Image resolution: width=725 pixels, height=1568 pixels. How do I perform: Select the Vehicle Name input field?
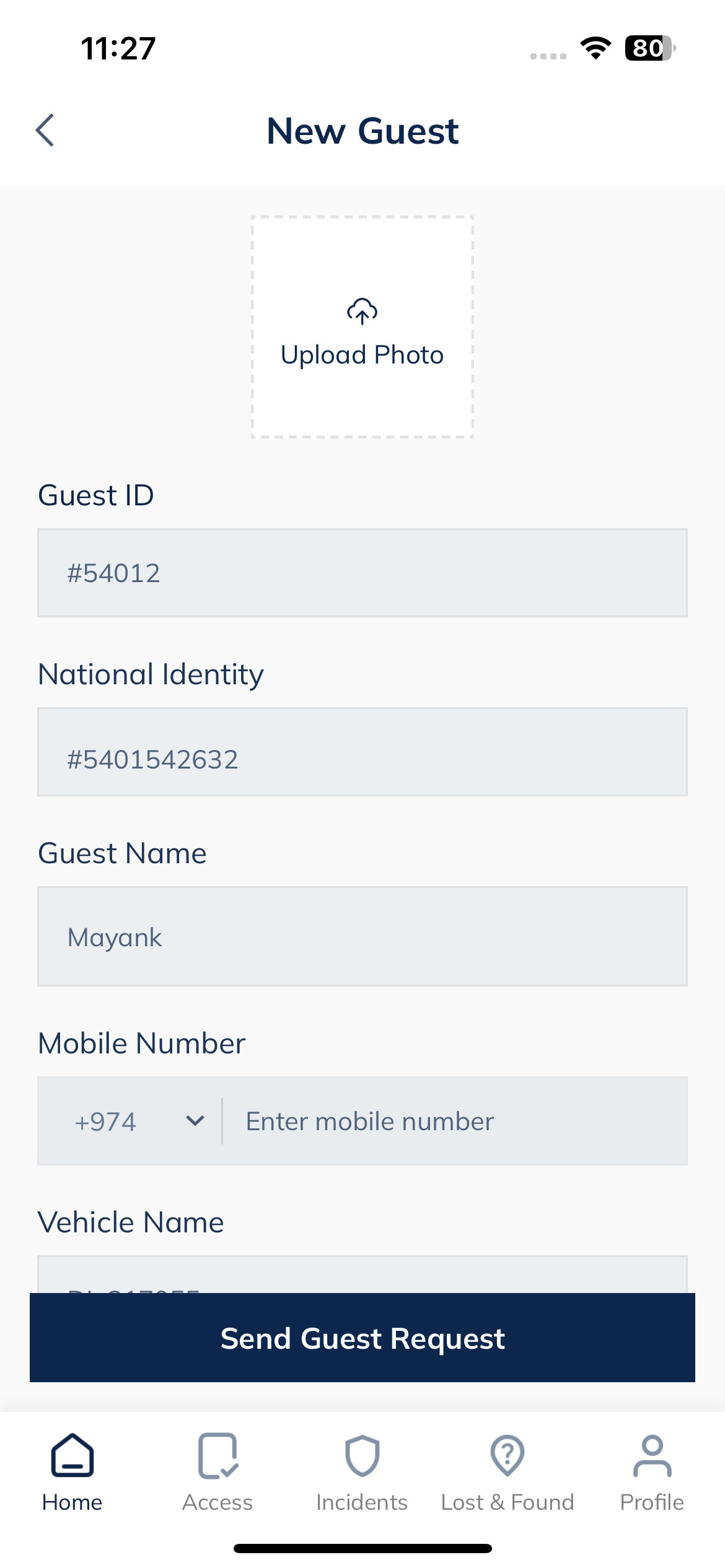[x=362, y=1274]
